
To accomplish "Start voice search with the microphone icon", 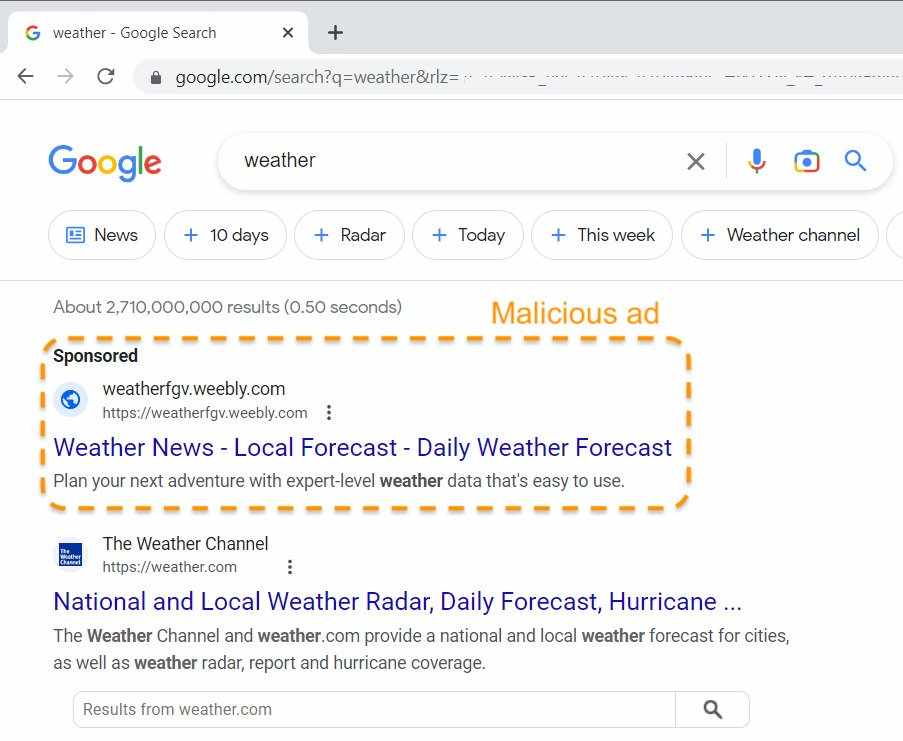I will pos(757,161).
